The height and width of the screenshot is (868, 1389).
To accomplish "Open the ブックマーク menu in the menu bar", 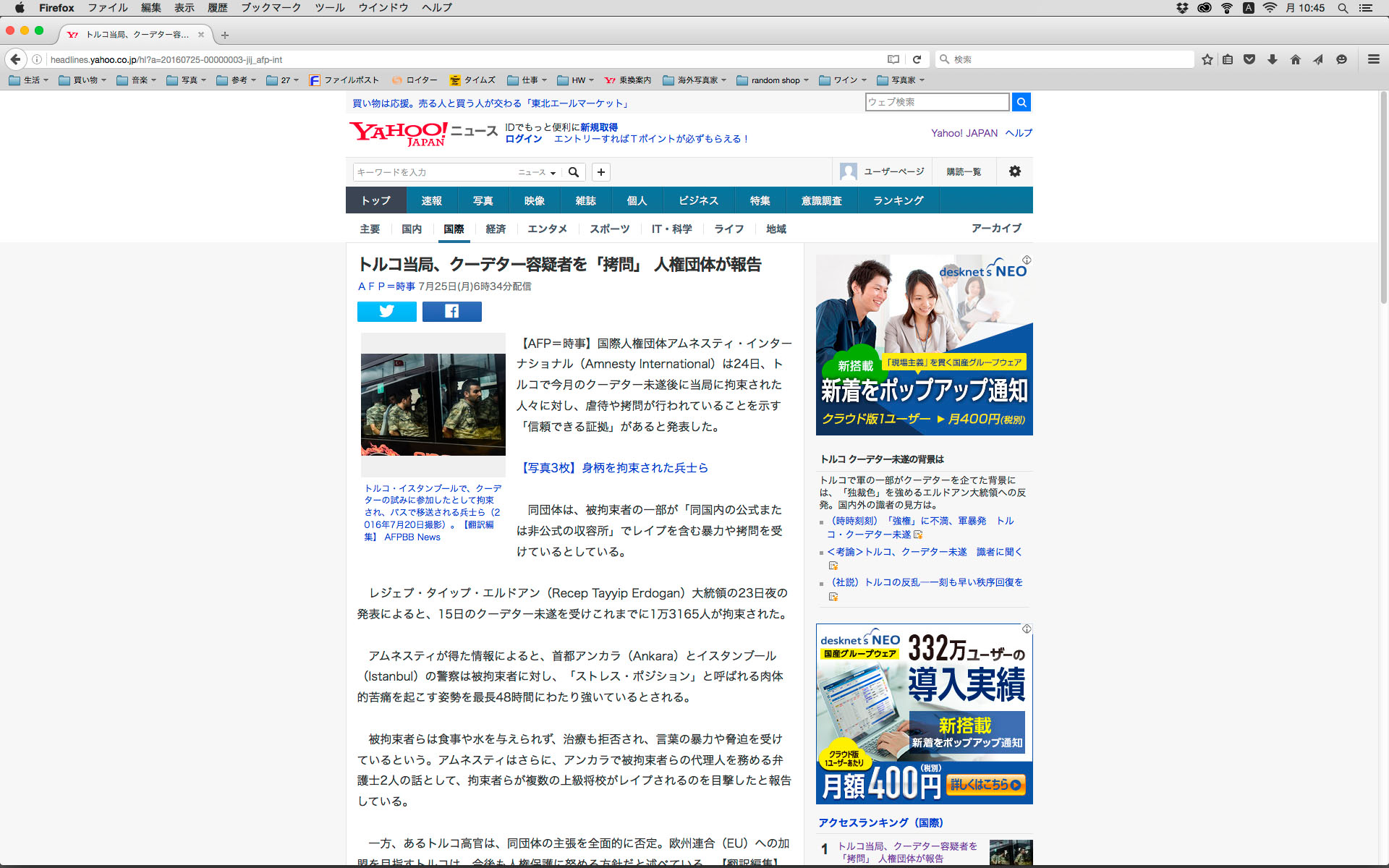I will tap(271, 8).
